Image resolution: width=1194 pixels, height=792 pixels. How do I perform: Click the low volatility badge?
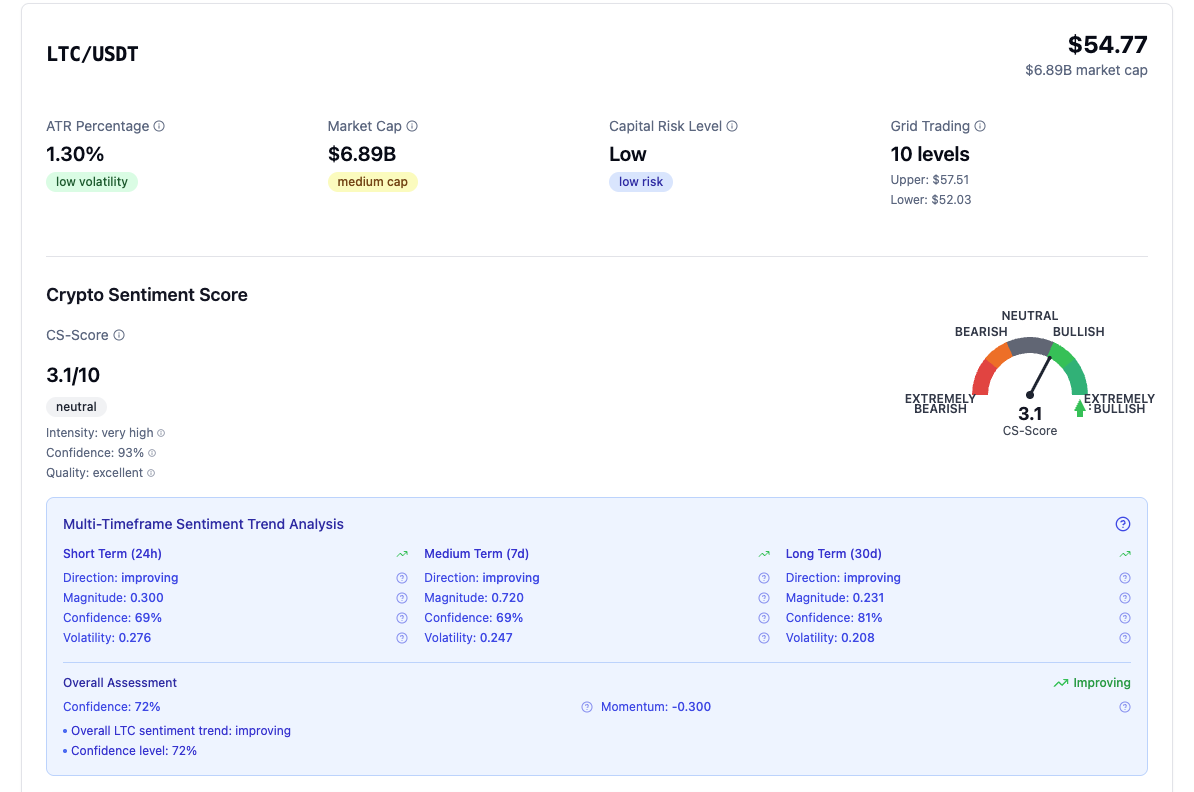click(x=91, y=182)
